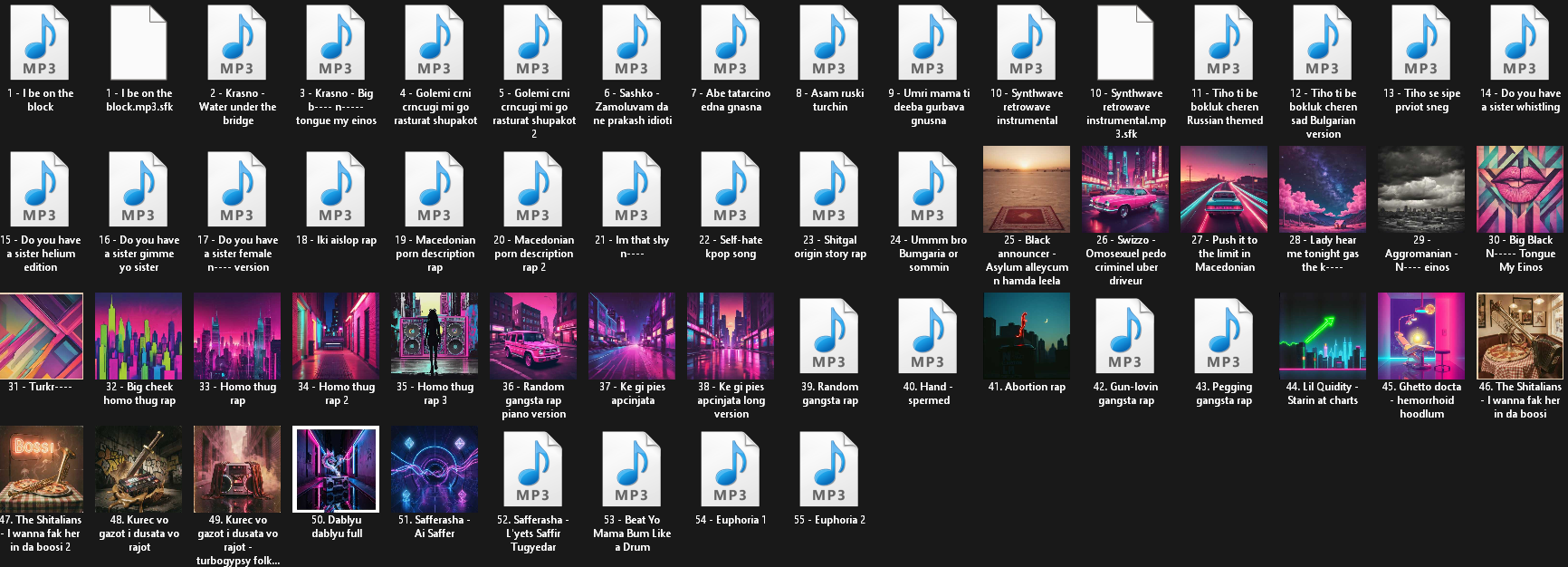Select the blank file icon '1 - I be on the block.mp3.sfk'
This screenshot has height=567, width=1568.
point(139,43)
